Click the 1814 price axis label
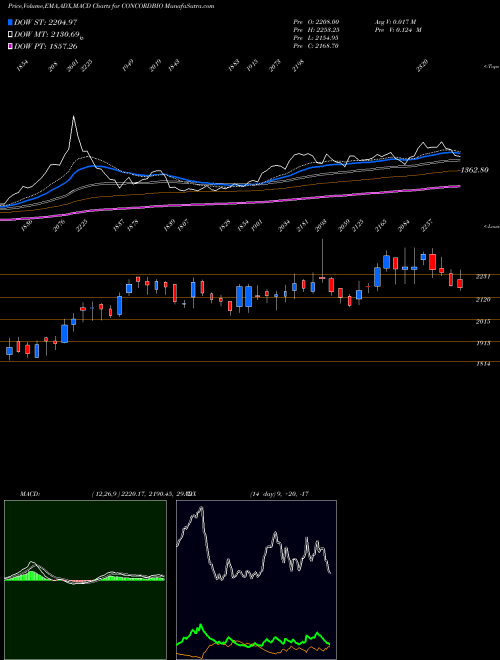 point(484,364)
